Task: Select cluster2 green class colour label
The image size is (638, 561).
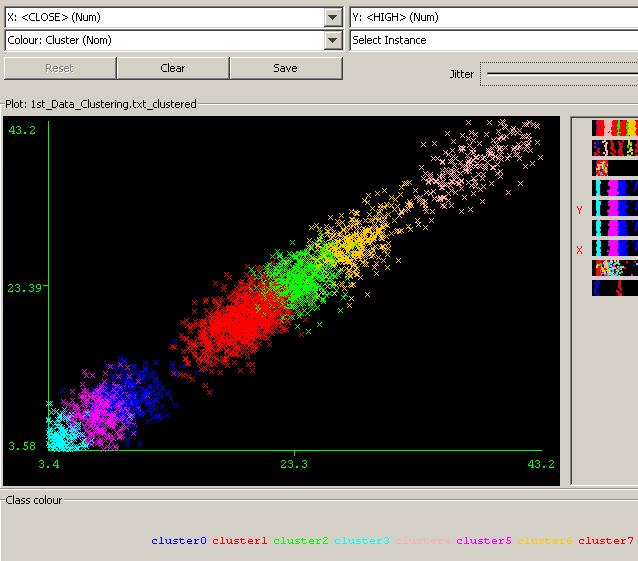Action: pyautogui.click(x=301, y=541)
